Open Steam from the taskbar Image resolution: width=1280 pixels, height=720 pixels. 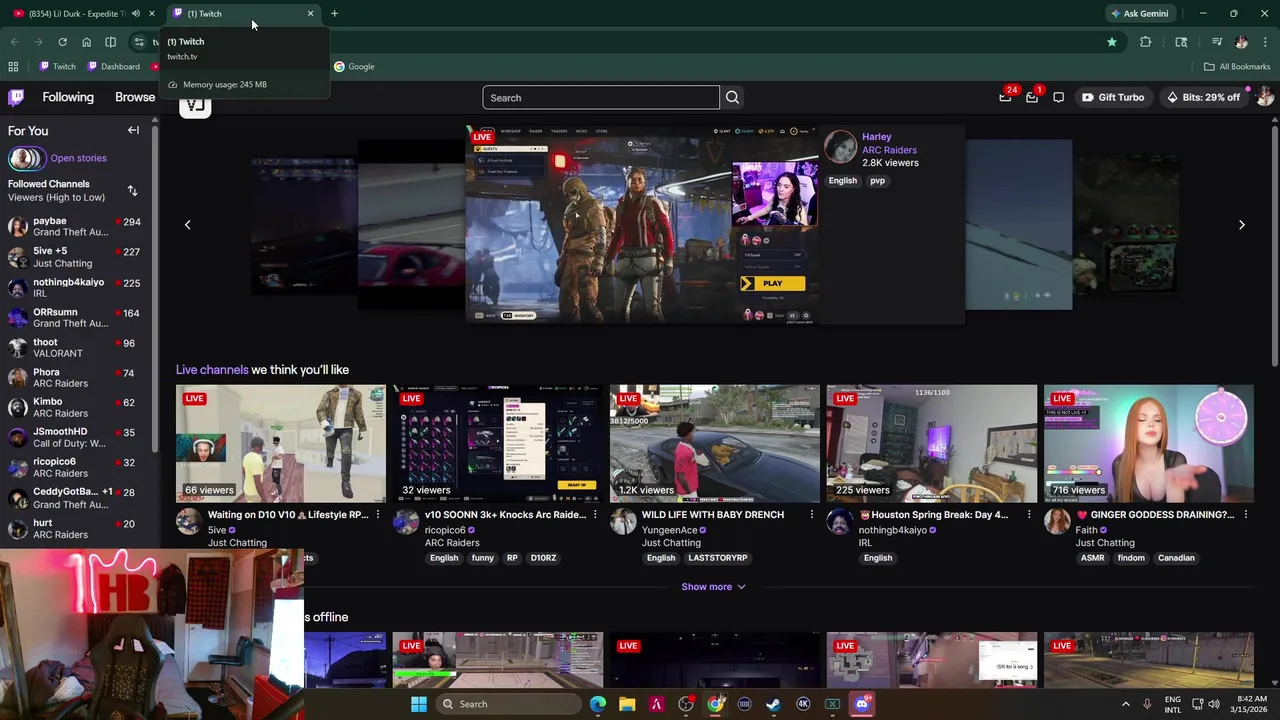pyautogui.click(x=773, y=704)
